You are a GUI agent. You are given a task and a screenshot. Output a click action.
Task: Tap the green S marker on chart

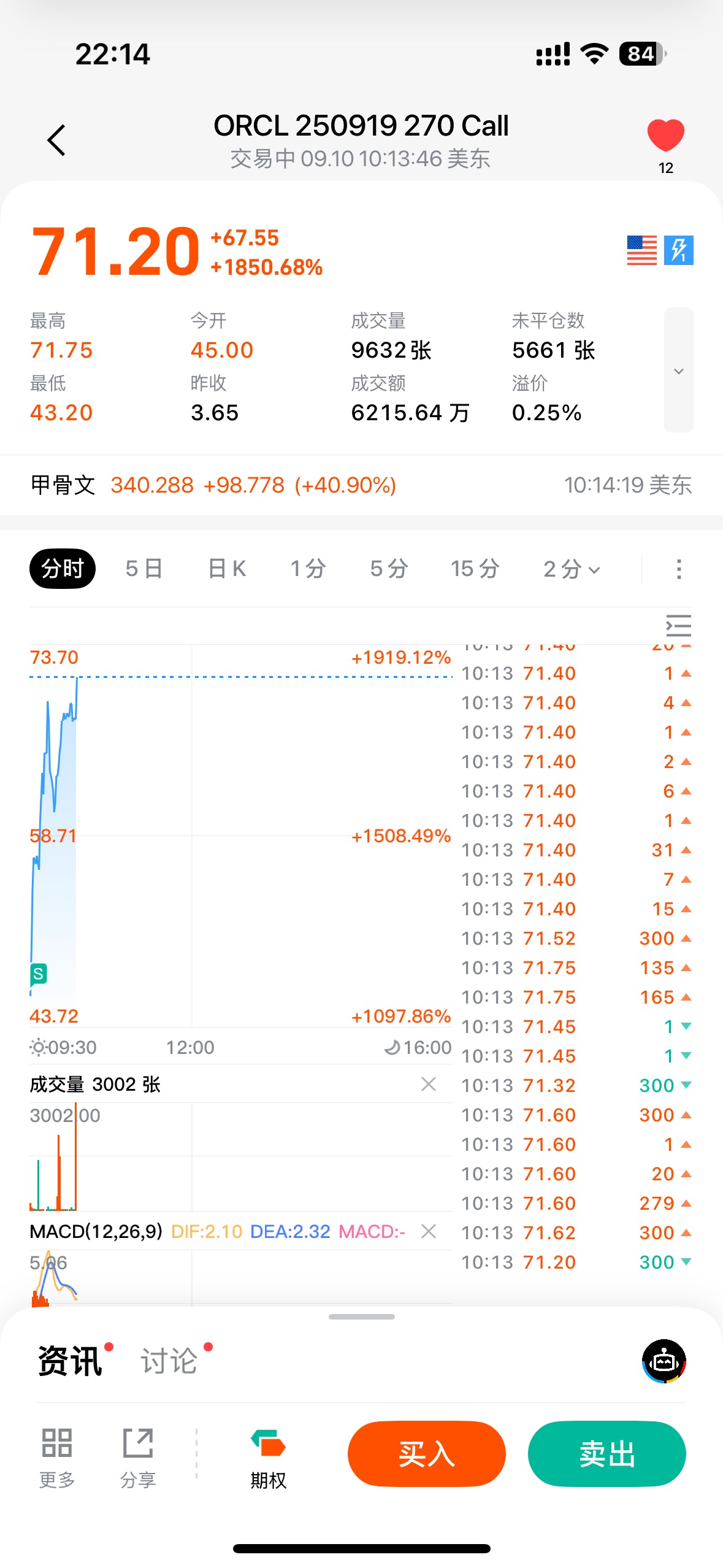[x=38, y=974]
